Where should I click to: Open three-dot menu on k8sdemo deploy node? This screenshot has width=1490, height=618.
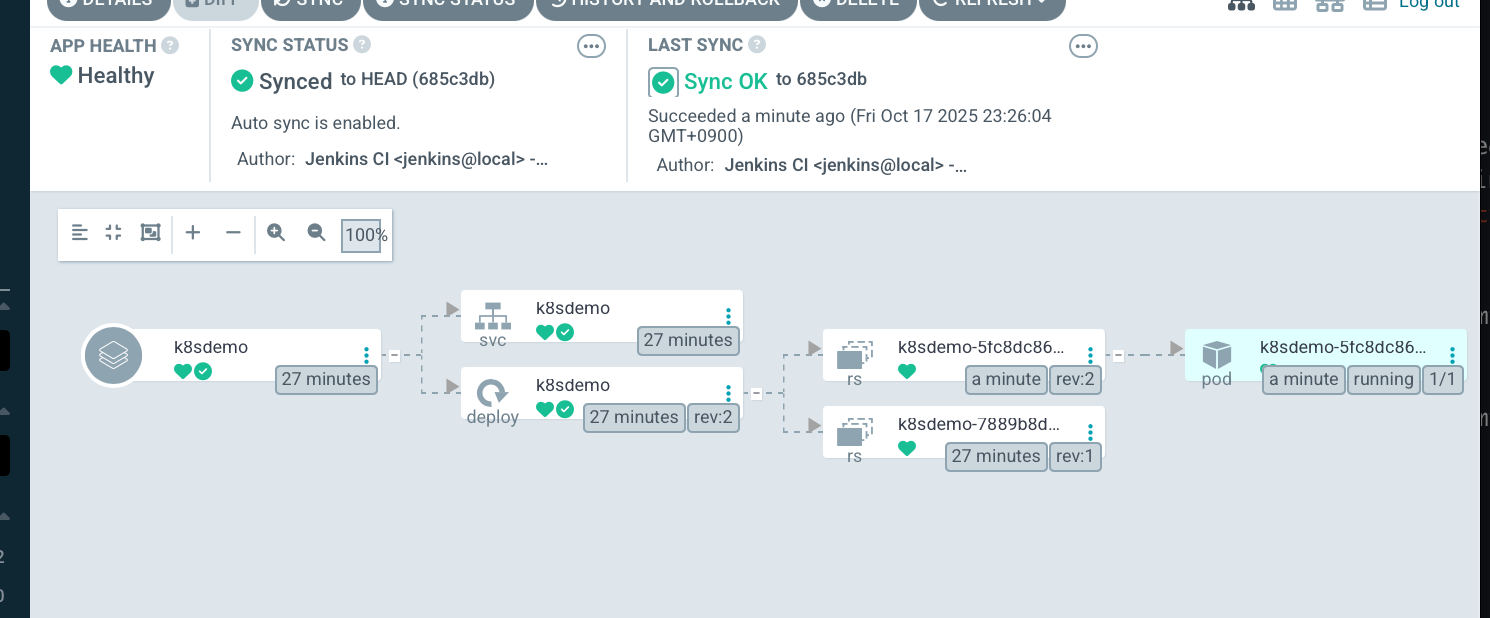pos(728,393)
